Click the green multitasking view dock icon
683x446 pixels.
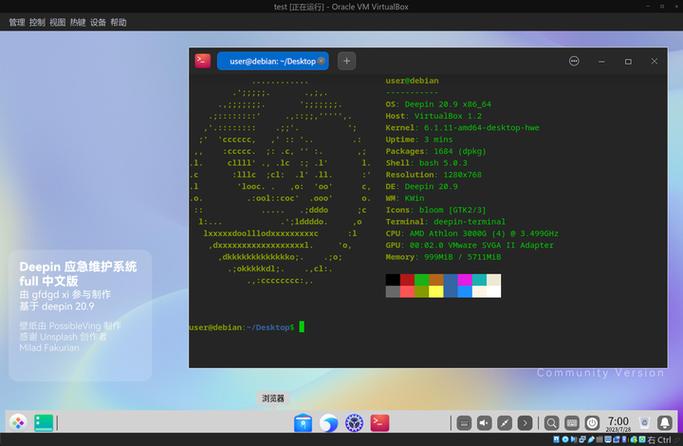[x=44, y=423]
